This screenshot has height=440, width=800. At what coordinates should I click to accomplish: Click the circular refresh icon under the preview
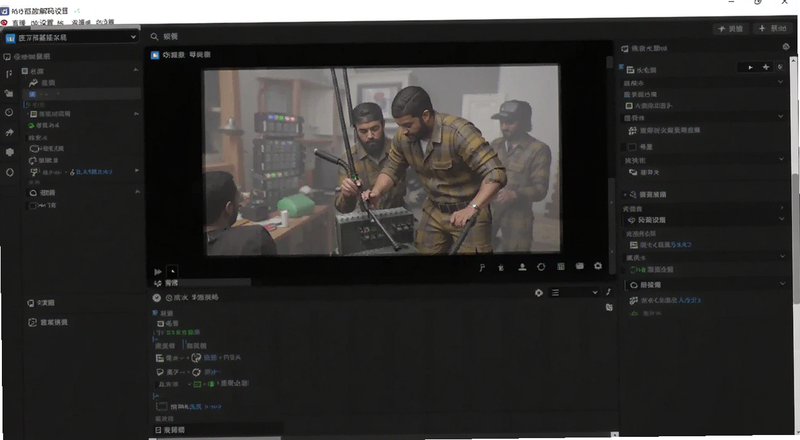pos(541,266)
